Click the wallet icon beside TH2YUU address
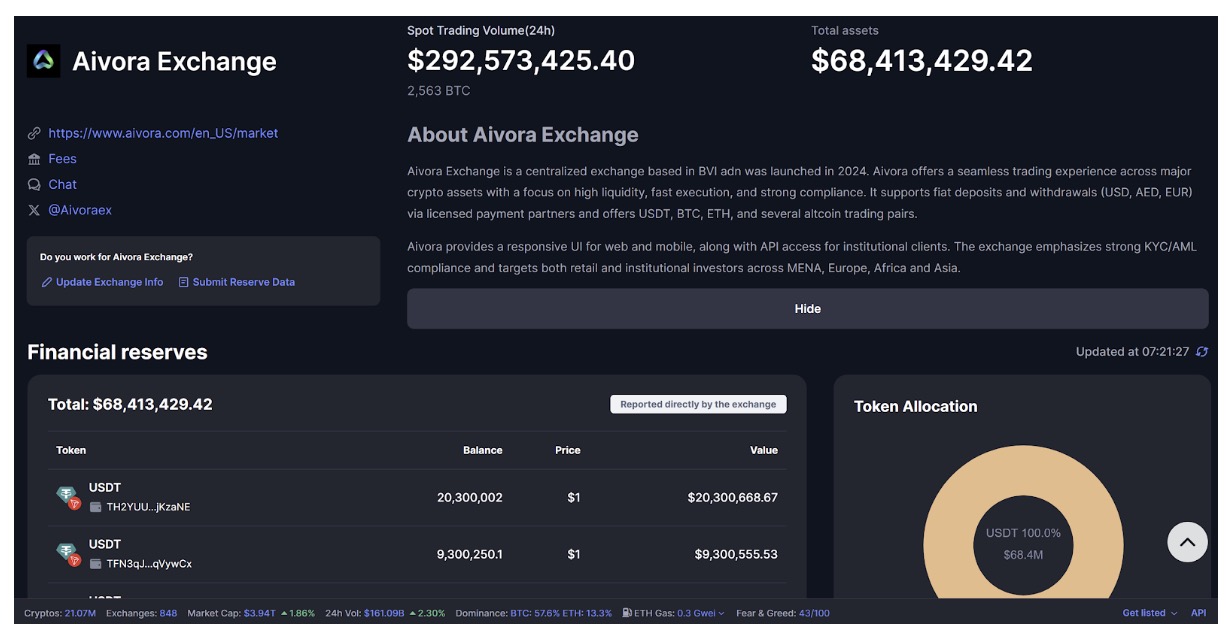This screenshot has height=636, width=1230. (x=96, y=507)
